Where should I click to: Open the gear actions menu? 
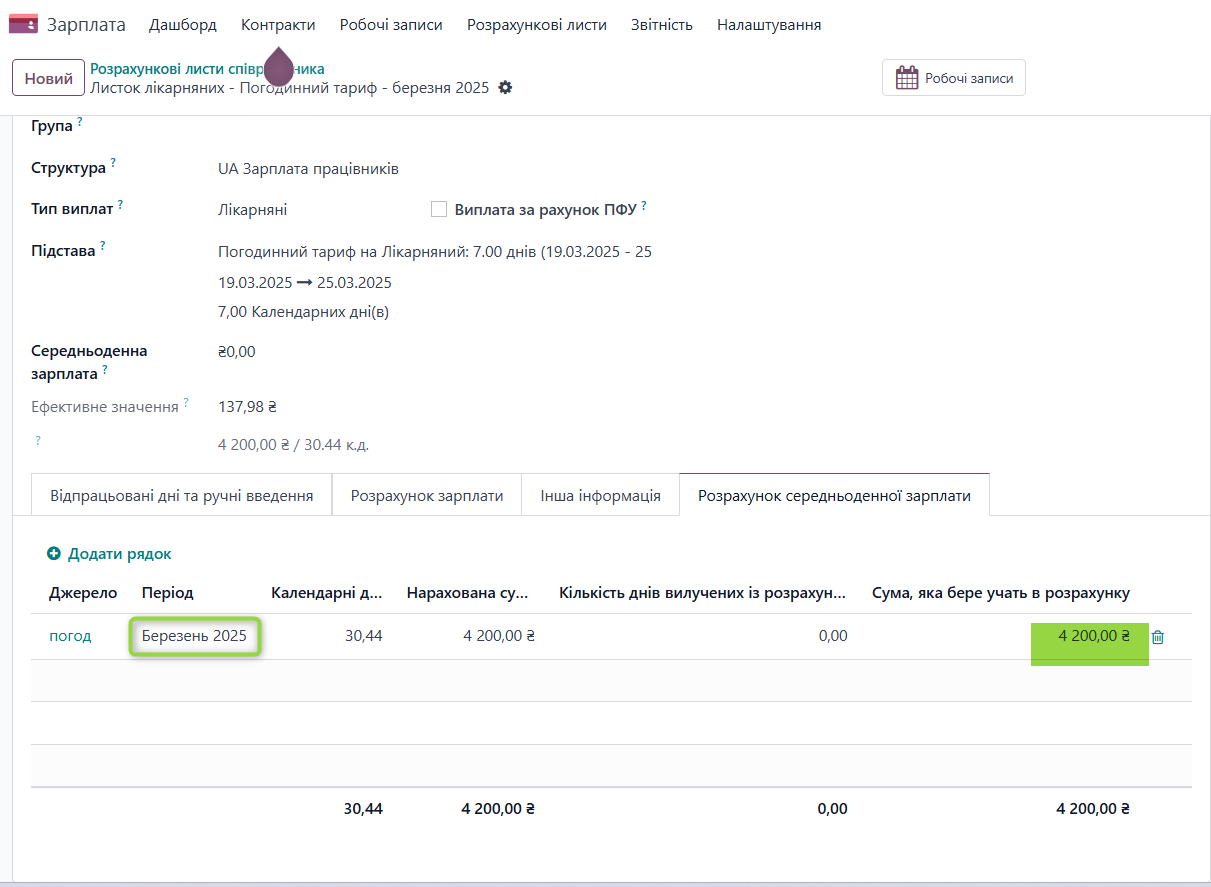pyautogui.click(x=505, y=88)
